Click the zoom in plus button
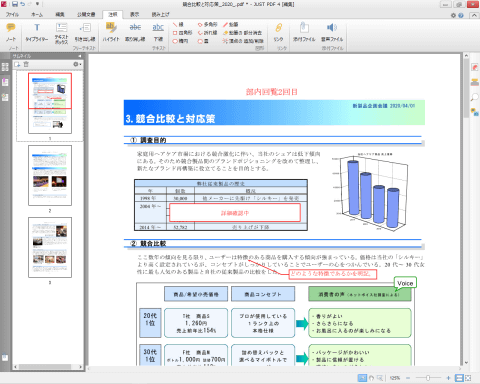Image resolution: width=480 pixels, height=384 pixels. pos(448,378)
